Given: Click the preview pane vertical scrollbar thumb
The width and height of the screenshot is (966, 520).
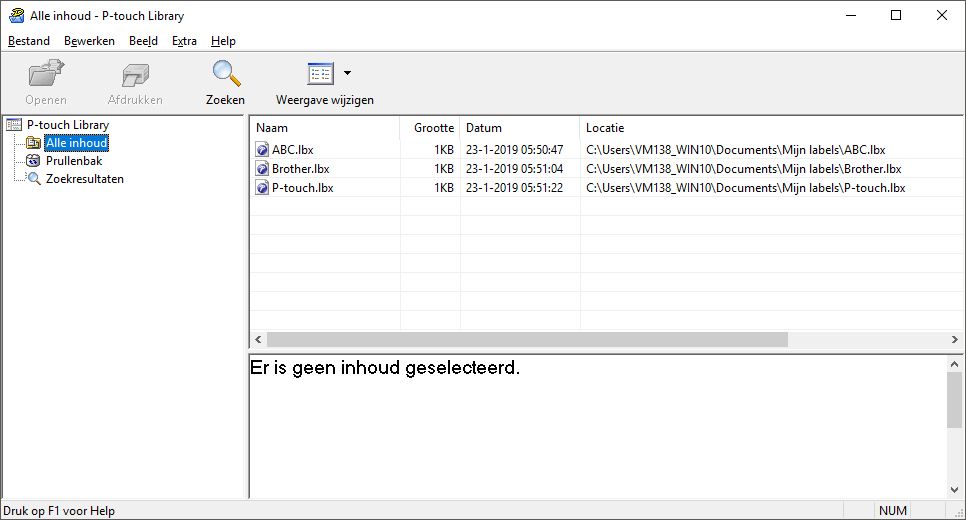Looking at the screenshot, I should click(x=954, y=400).
